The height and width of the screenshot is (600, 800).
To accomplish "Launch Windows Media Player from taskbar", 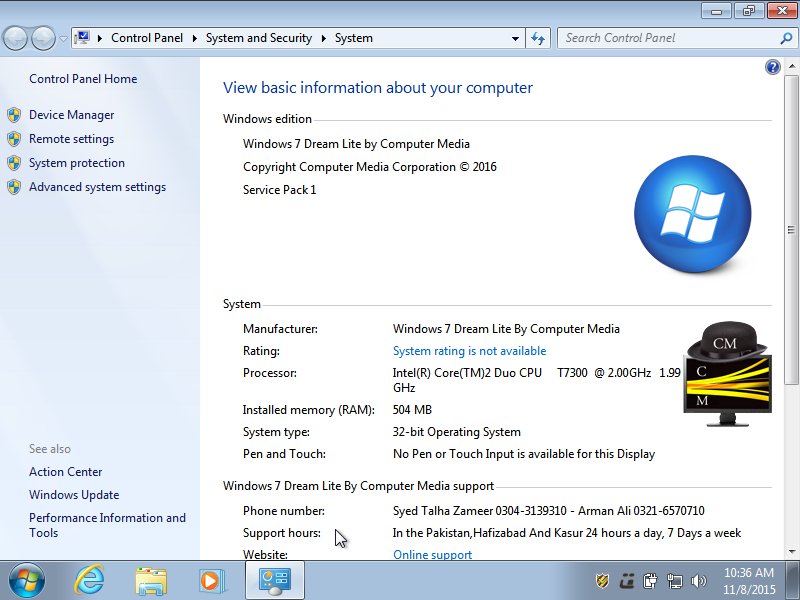I will [211, 581].
